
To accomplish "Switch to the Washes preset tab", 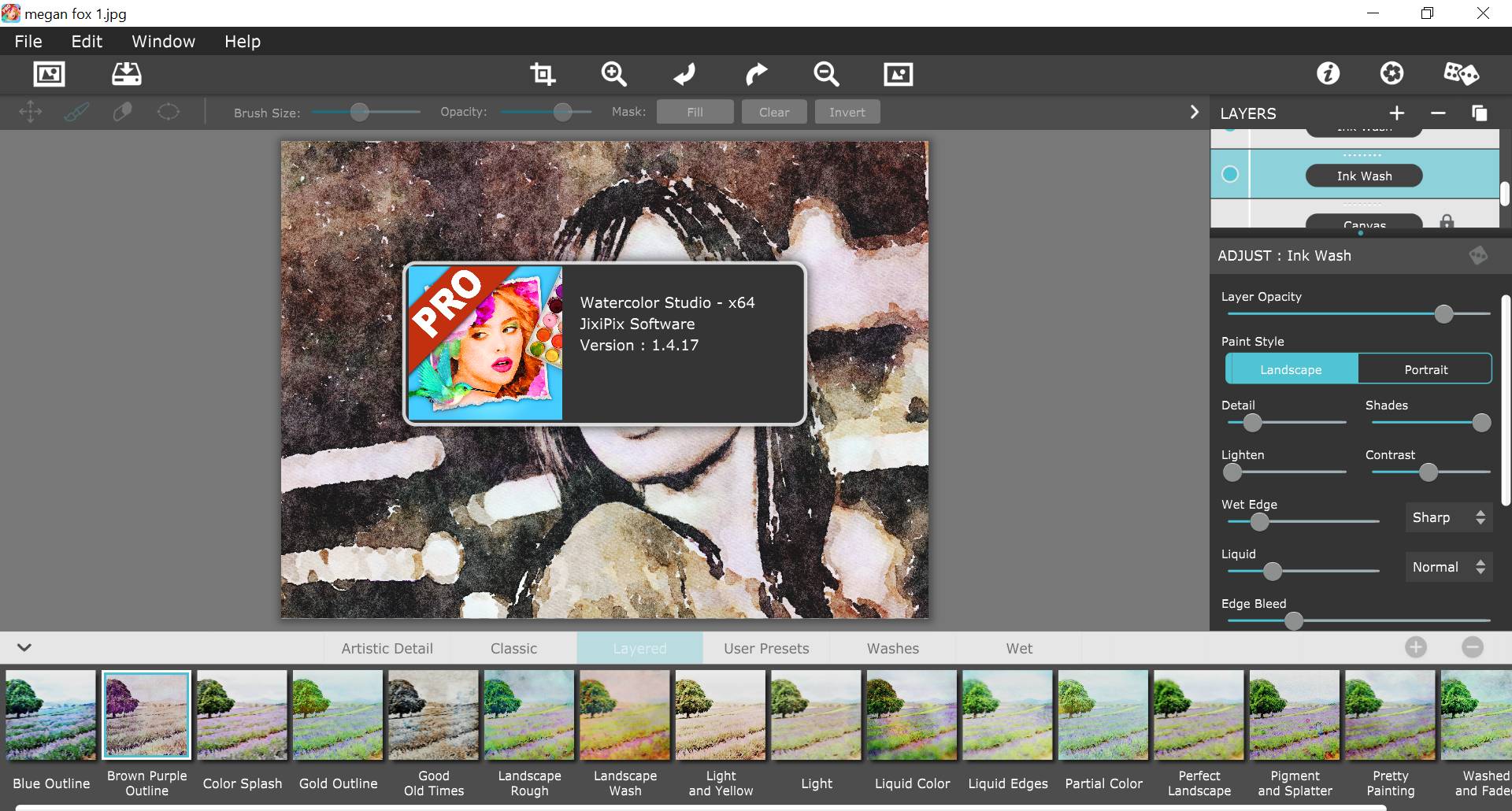I will 892,648.
